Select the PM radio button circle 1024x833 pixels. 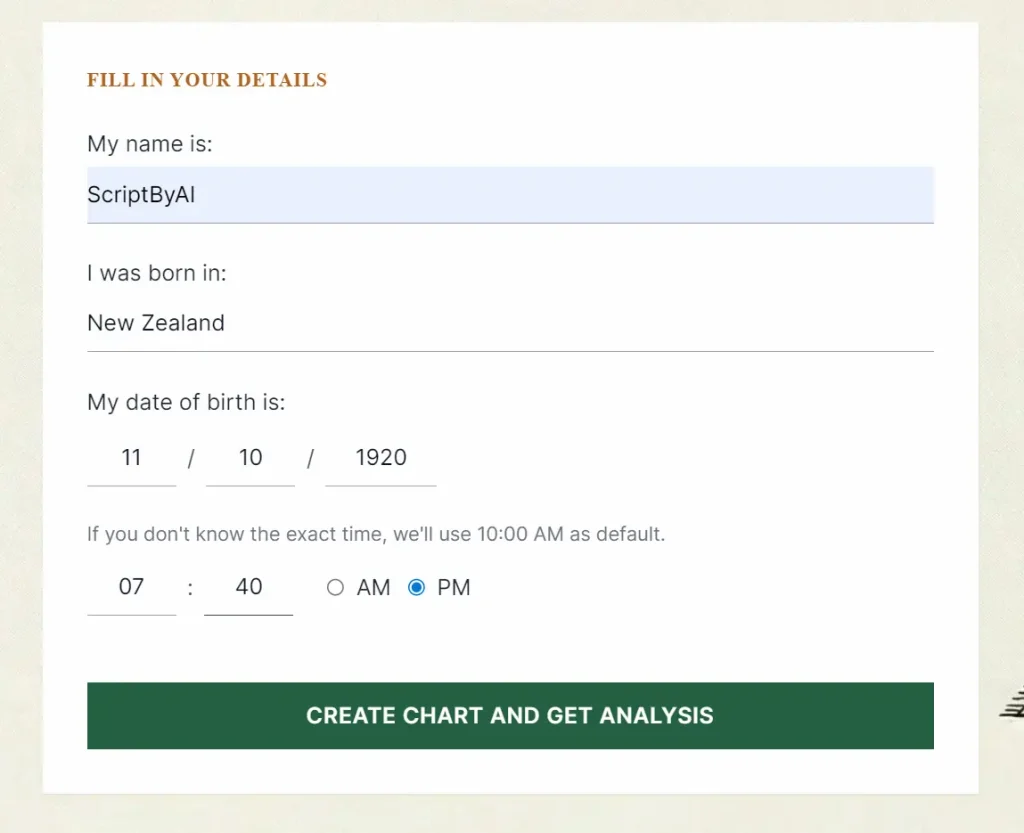tap(417, 588)
